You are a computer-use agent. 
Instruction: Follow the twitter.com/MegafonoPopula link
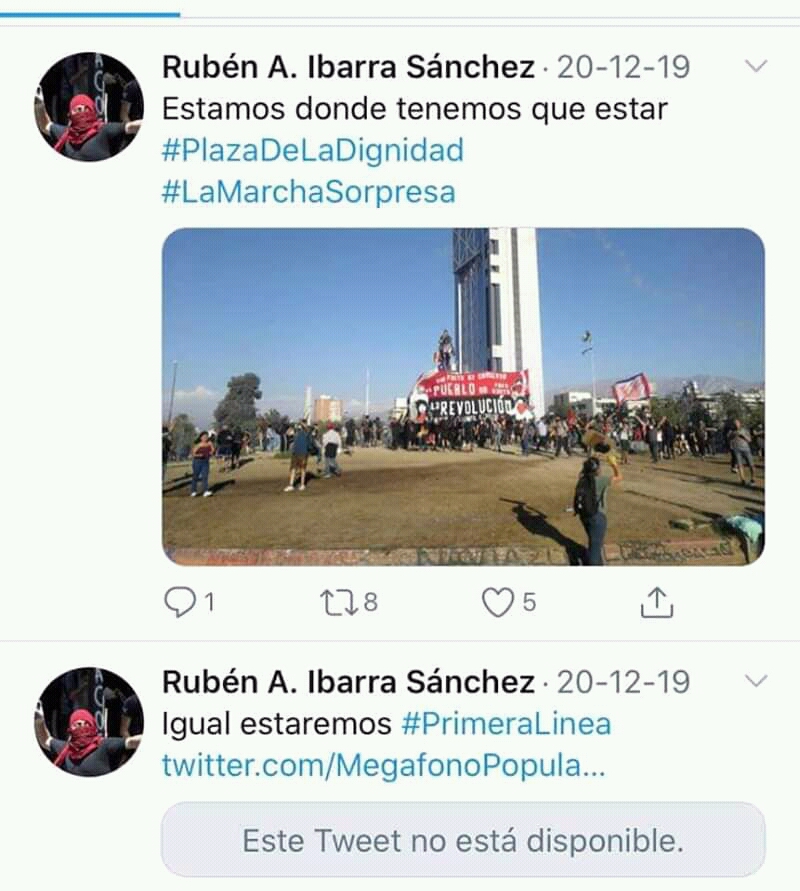384,765
